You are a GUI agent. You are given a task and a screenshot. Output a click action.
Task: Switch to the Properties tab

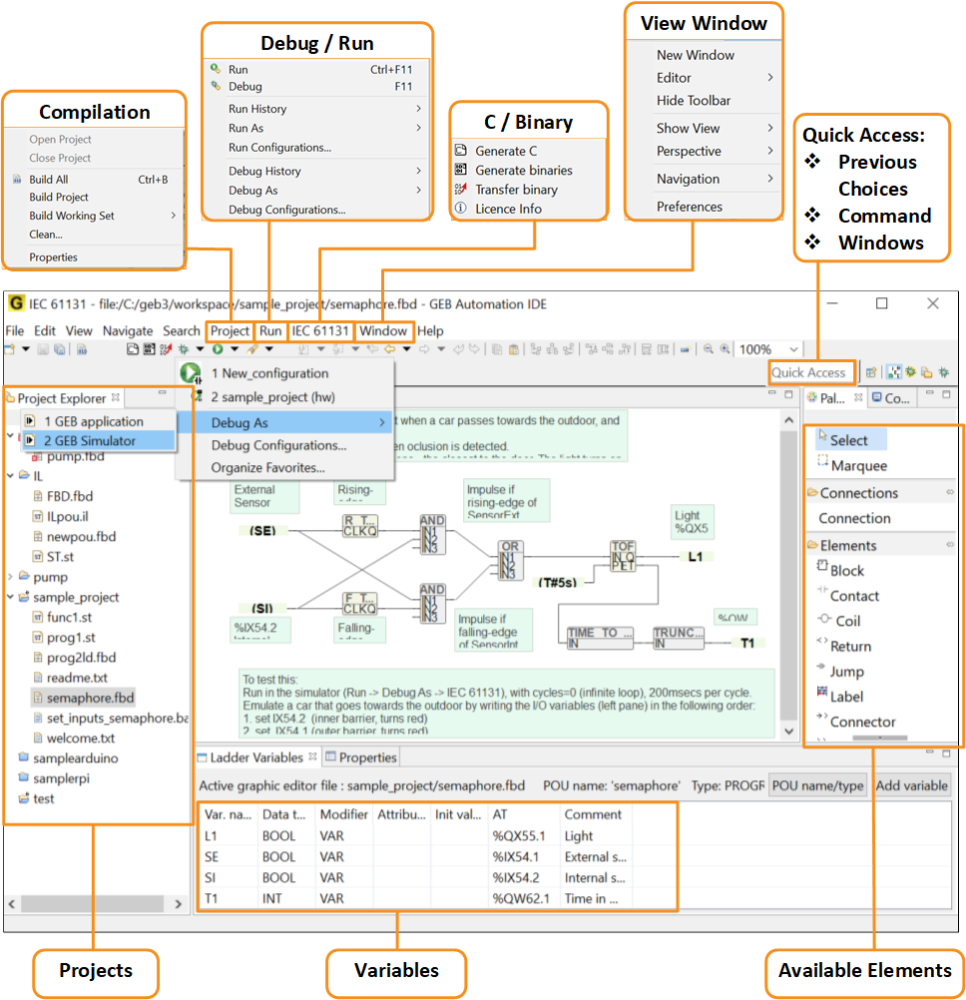point(367,757)
